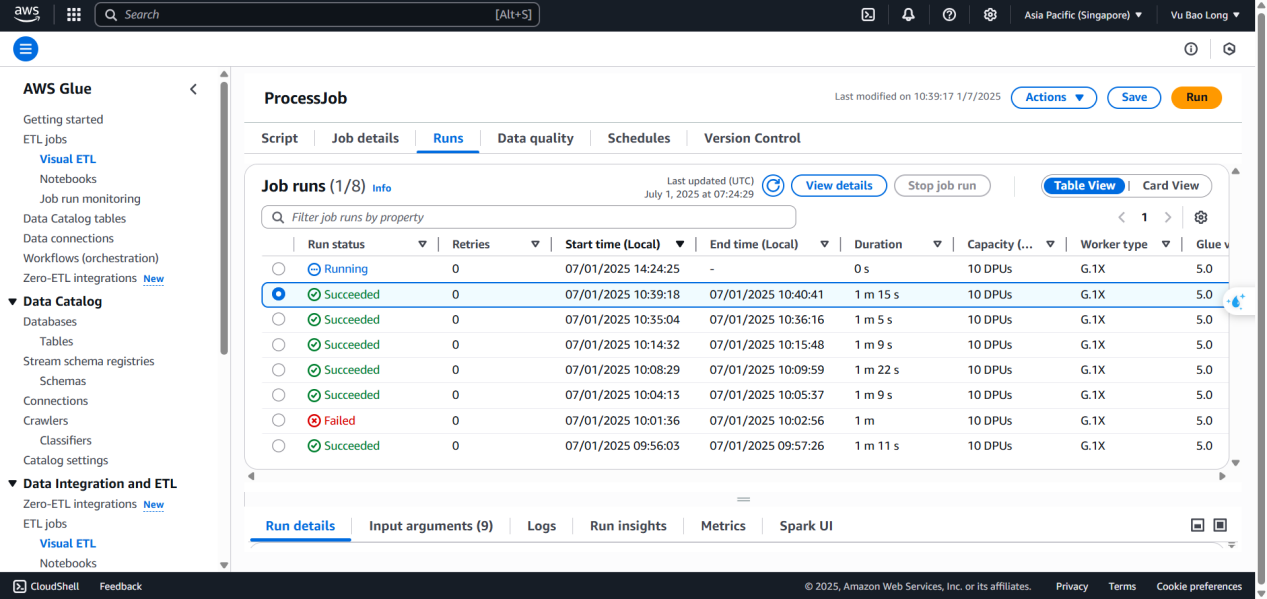Viewport: 1267px width, 599px height.
Task: Click View details button
Action: point(839,185)
